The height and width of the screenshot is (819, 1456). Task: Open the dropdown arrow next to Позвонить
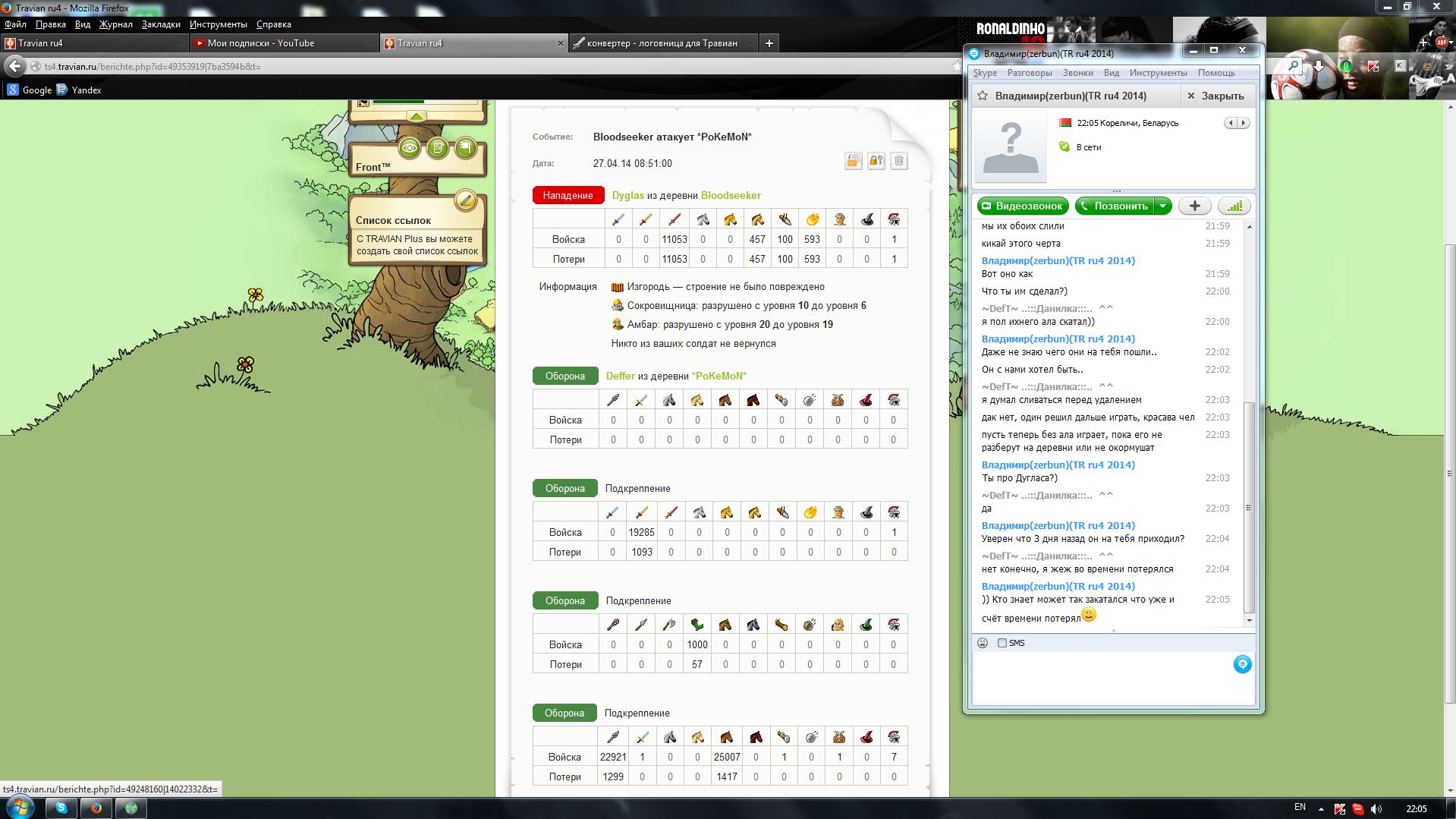click(1162, 206)
